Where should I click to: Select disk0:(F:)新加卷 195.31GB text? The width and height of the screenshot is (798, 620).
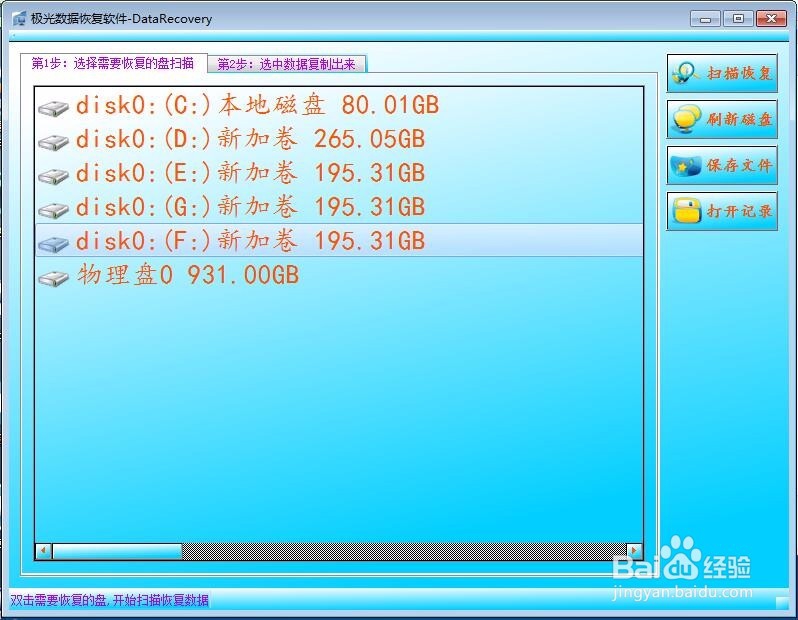click(x=250, y=241)
